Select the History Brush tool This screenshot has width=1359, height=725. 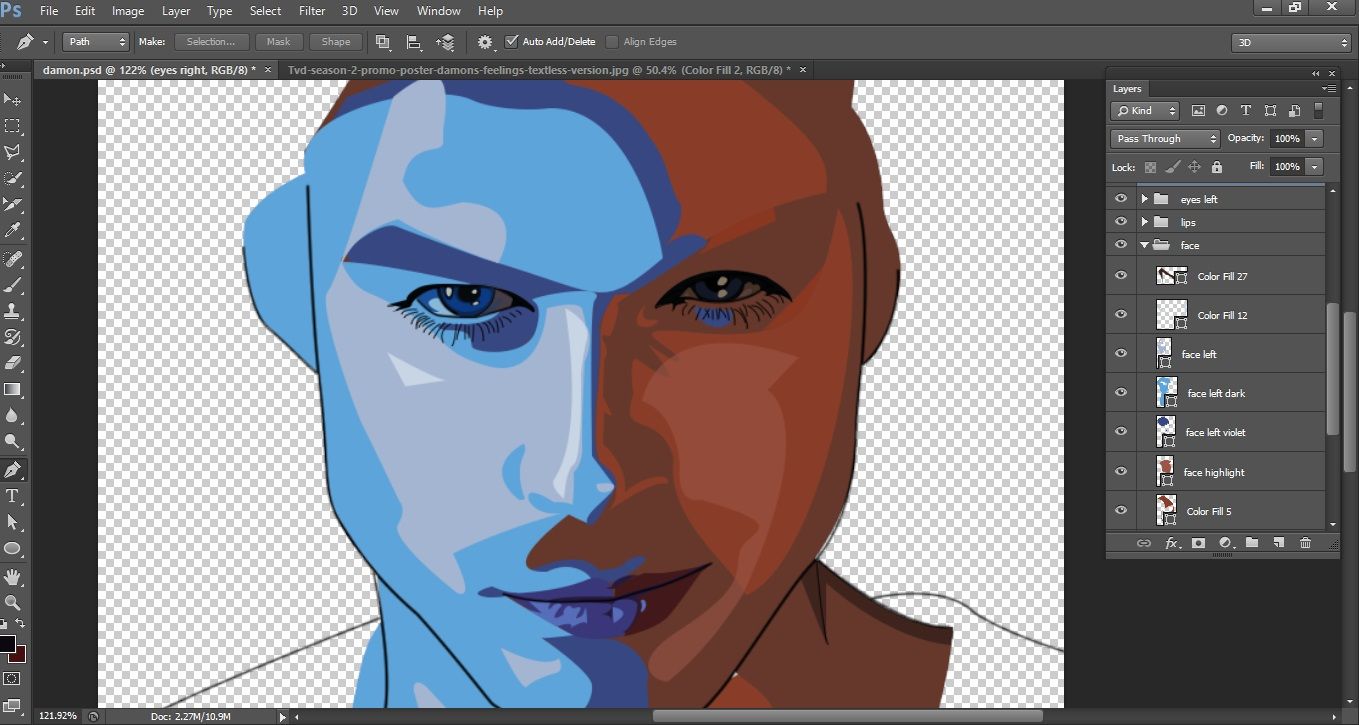pos(13,337)
